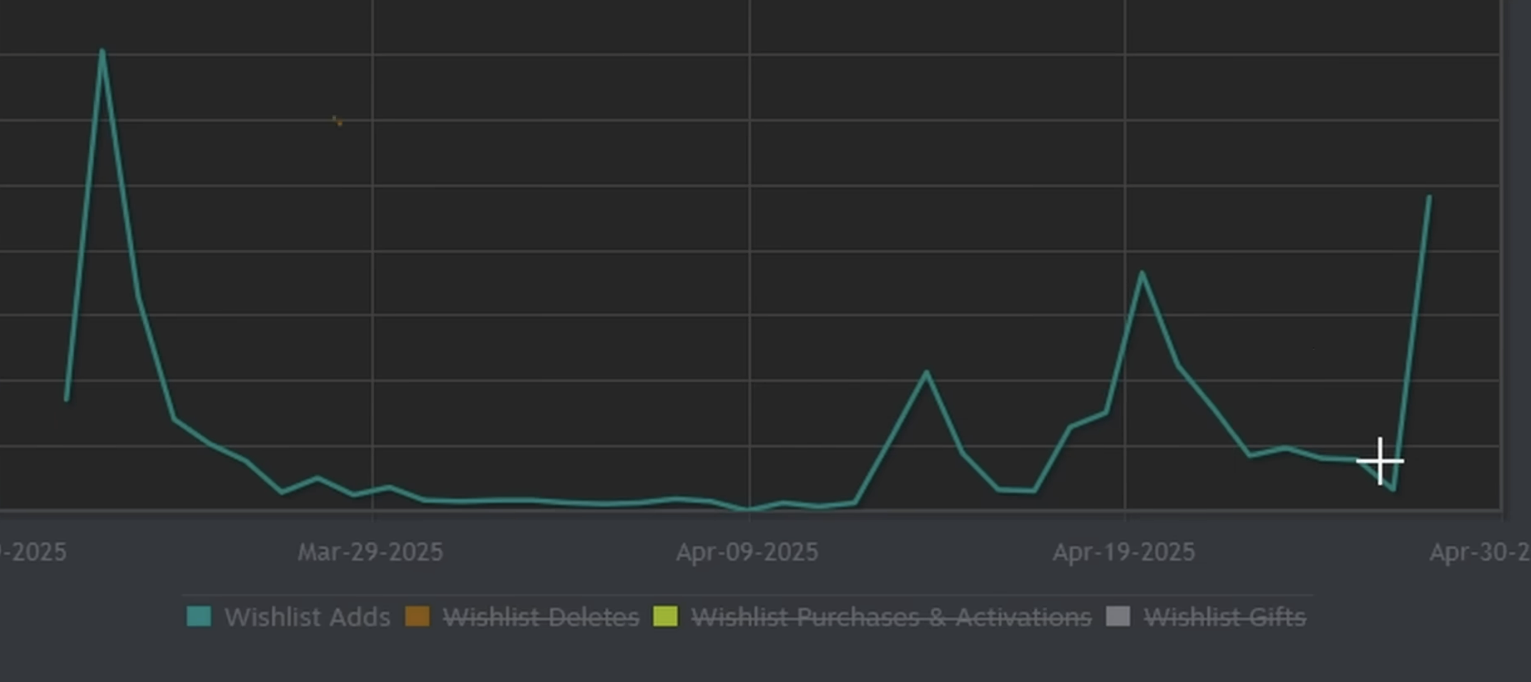
Task: Click the gray Wishlist Gifts color swatch
Action: (1119, 617)
